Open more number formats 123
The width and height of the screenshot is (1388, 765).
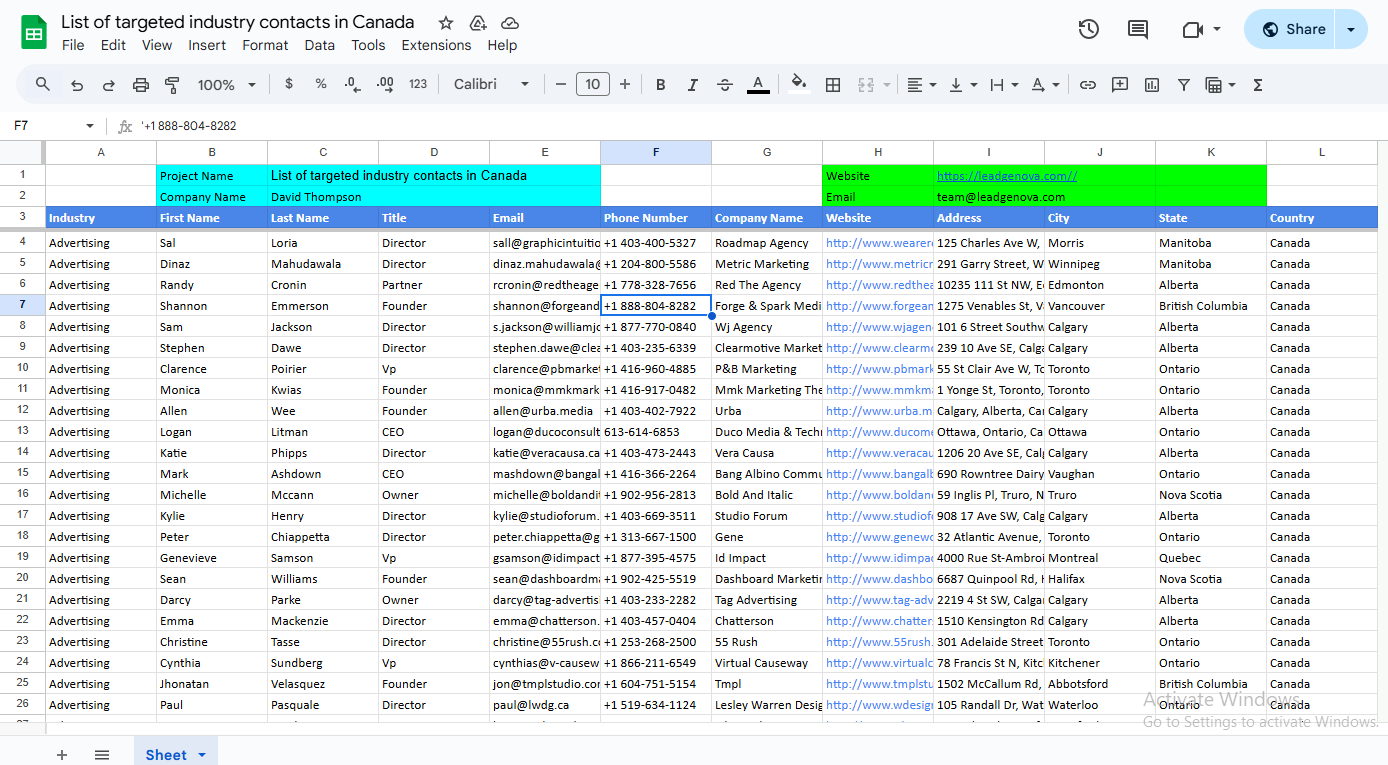(x=418, y=85)
